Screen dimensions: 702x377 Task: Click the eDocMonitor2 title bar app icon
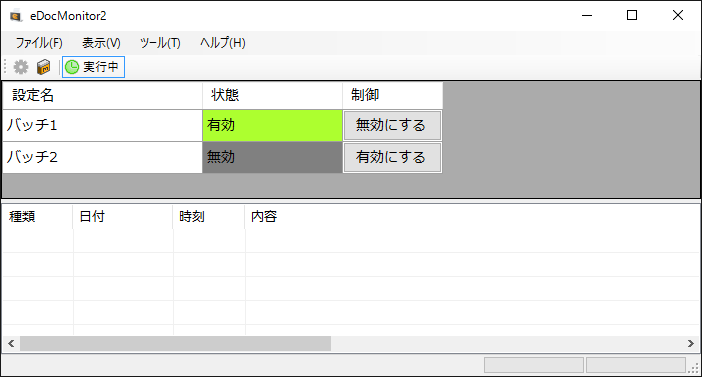(16, 16)
